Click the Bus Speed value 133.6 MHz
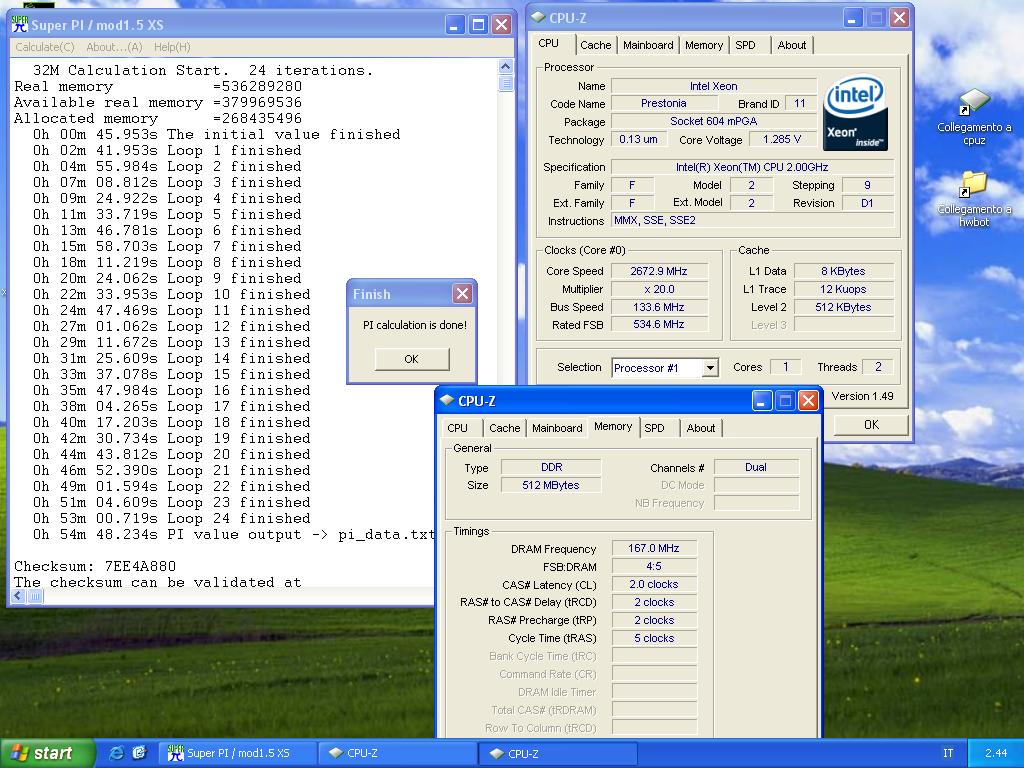Viewport: 1024px width, 768px height. pyautogui.click(x=659, y=307)
